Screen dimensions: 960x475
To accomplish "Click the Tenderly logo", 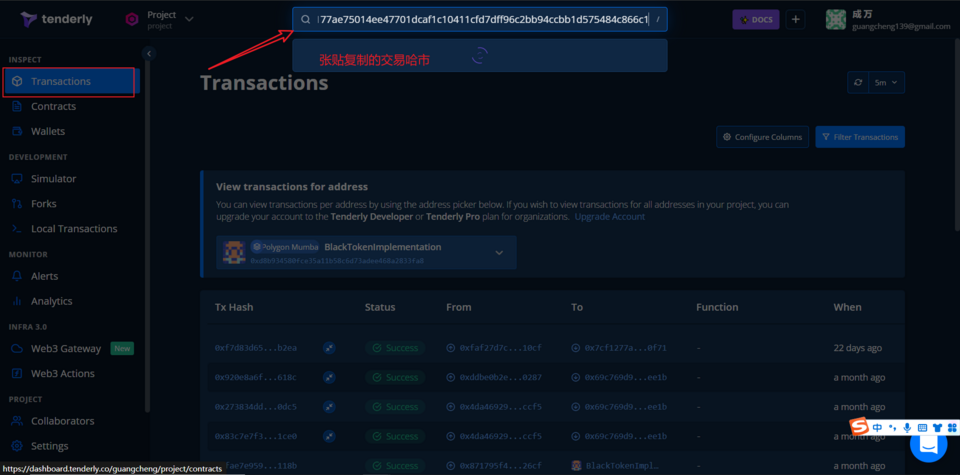I will pos(56,19).
